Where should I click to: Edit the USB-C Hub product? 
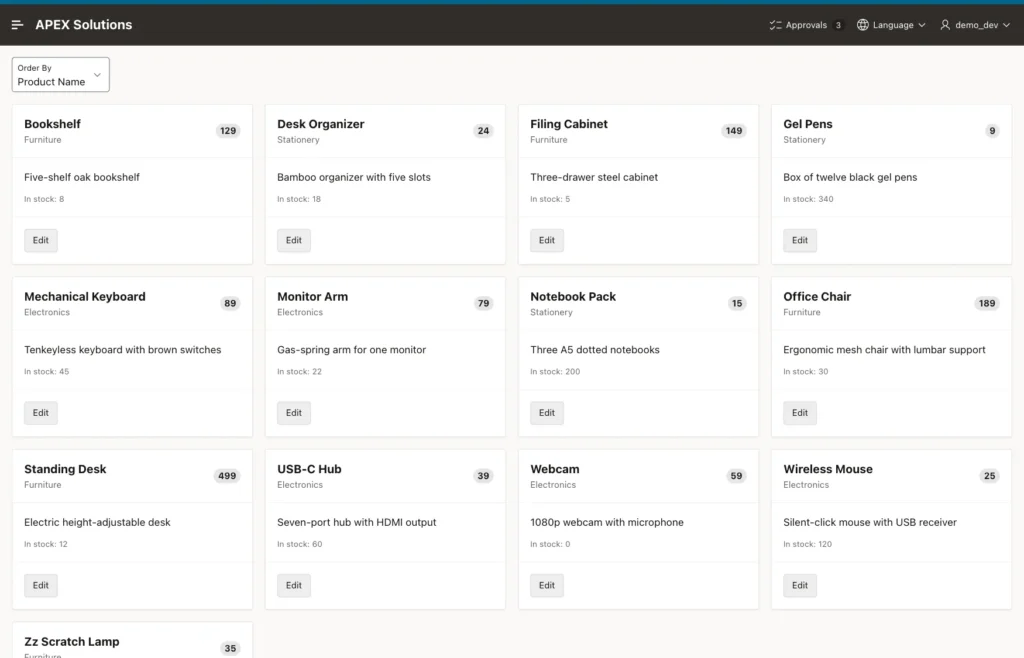tap(294, 585)
